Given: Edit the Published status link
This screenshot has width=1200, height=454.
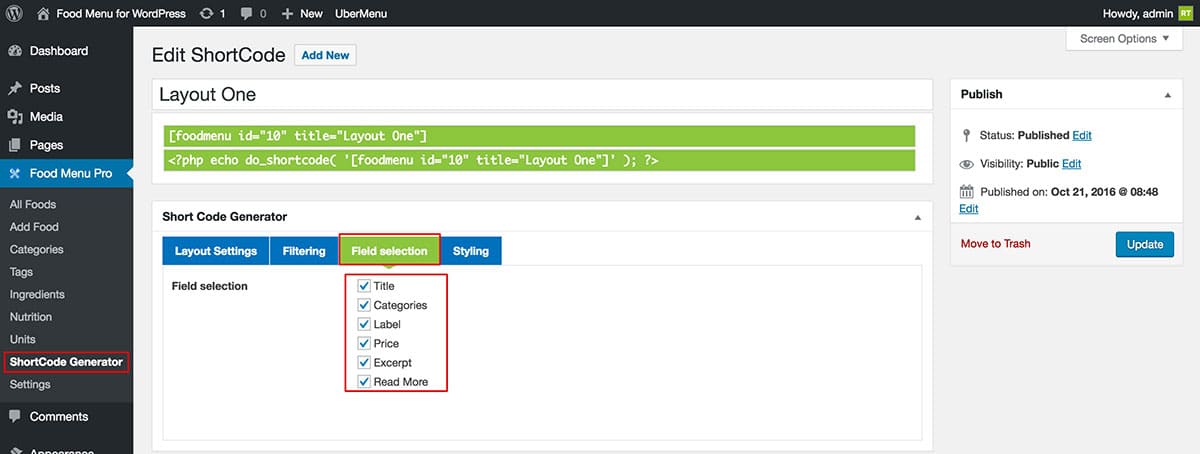Looking at the screenshot, I should [1082, 135].
